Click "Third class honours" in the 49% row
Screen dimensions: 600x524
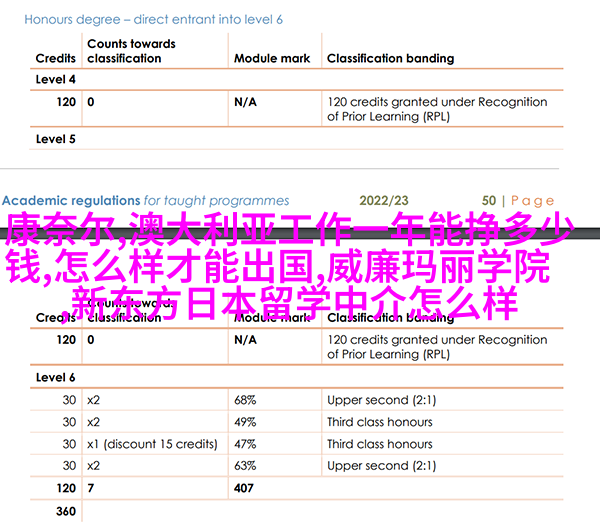point(380,422)
